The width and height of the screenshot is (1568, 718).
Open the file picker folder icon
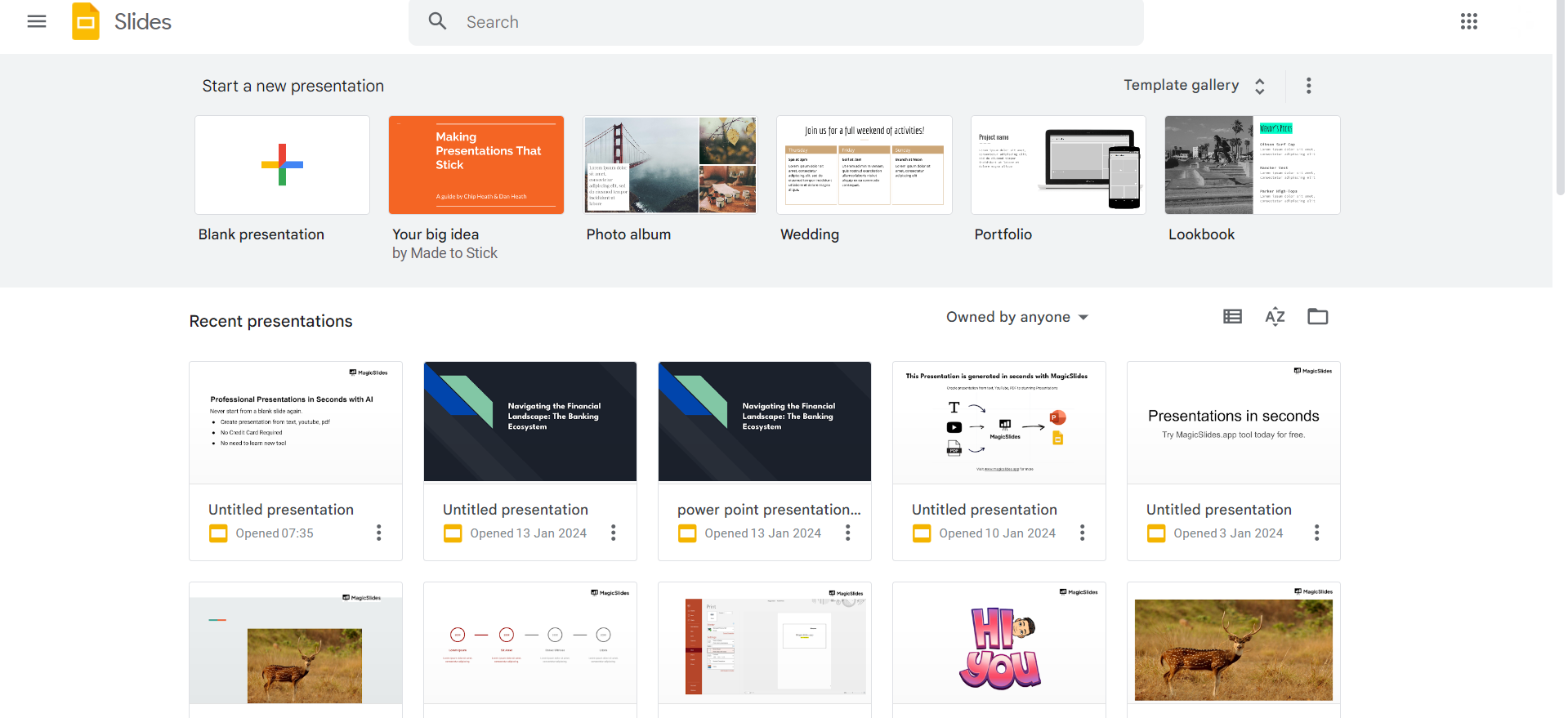[x=1318, y=317]
